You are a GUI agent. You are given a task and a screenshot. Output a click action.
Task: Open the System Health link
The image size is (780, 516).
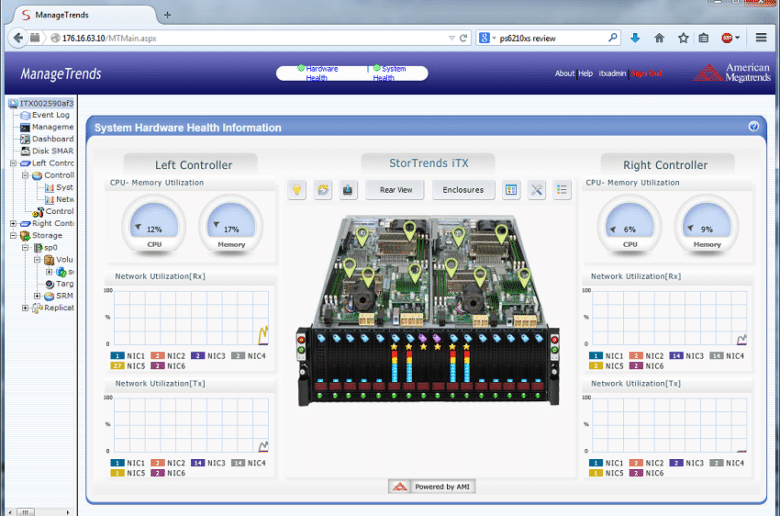[390, 73]
